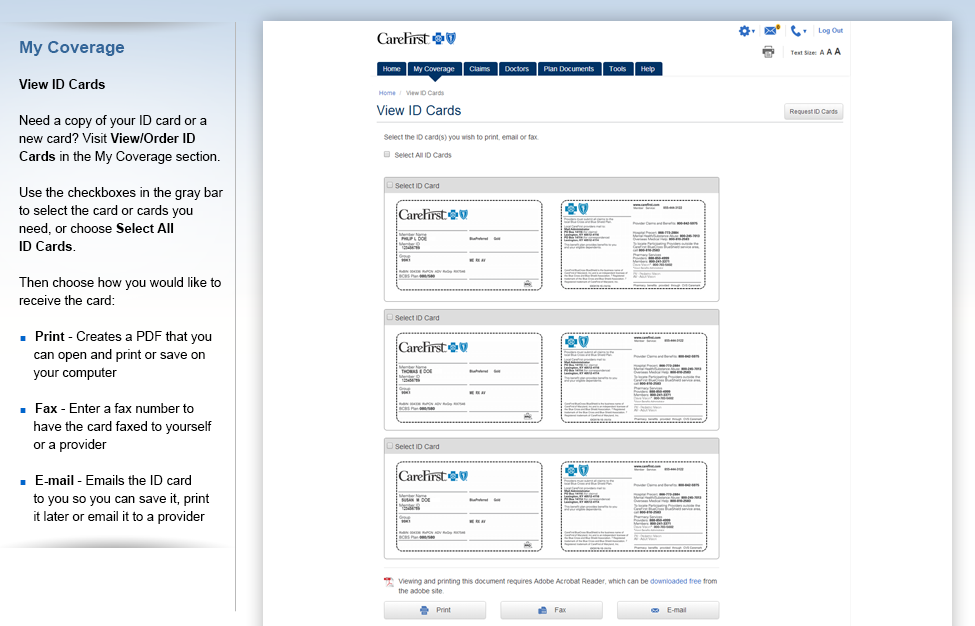Click the 'View ID Cards' page heading
The height and width of the screenshot is (626, 975).
pos(418,111)
